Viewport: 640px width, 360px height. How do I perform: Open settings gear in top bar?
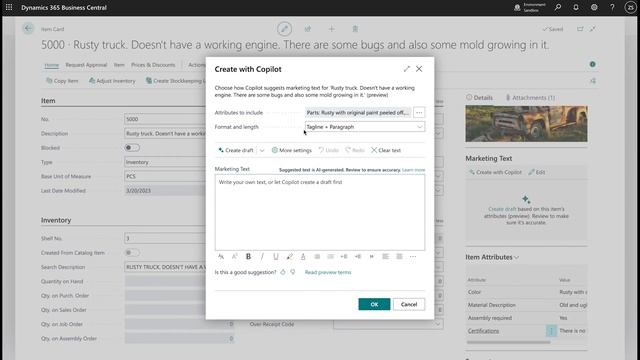pos(594,7)
